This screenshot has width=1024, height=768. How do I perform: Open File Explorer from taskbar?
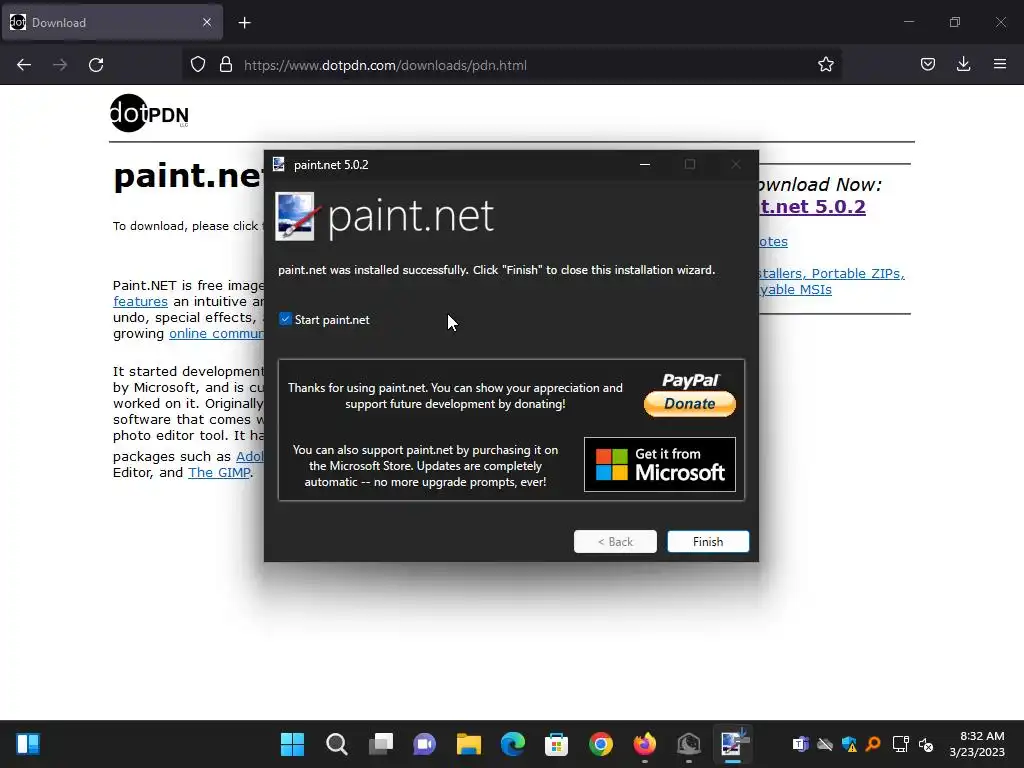[x=469, y=744]
